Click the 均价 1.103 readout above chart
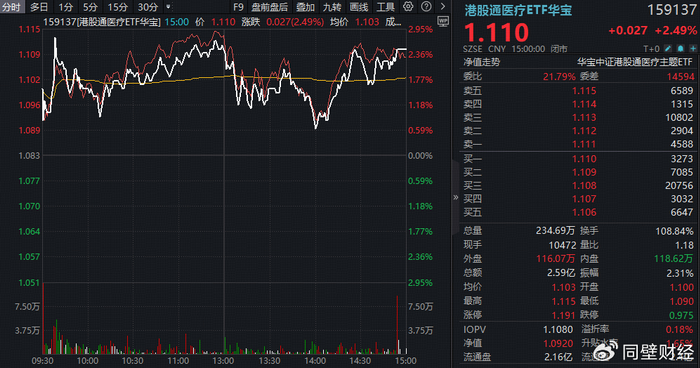The image size is (700, 368). point(354,21)
